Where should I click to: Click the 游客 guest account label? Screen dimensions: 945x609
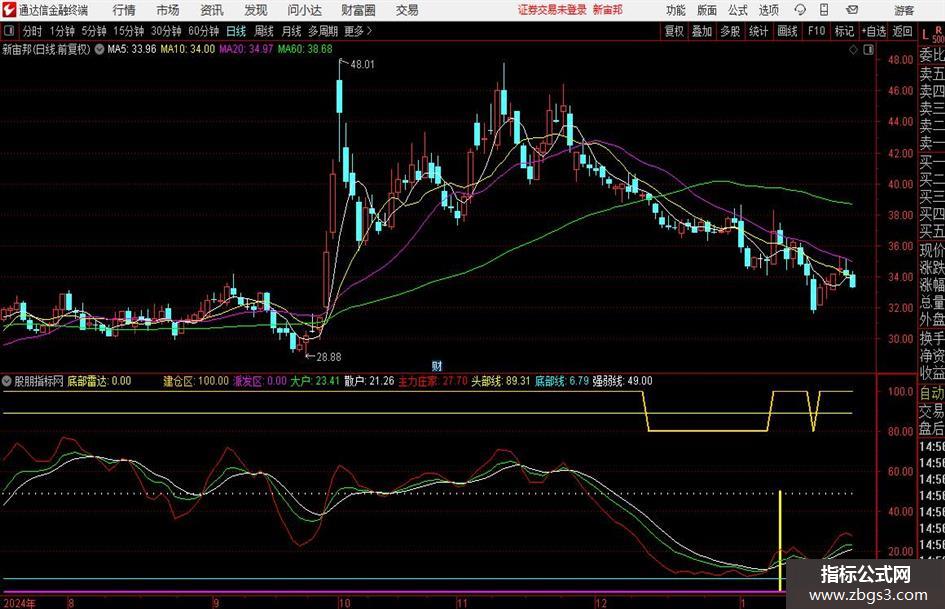(904, 10)
